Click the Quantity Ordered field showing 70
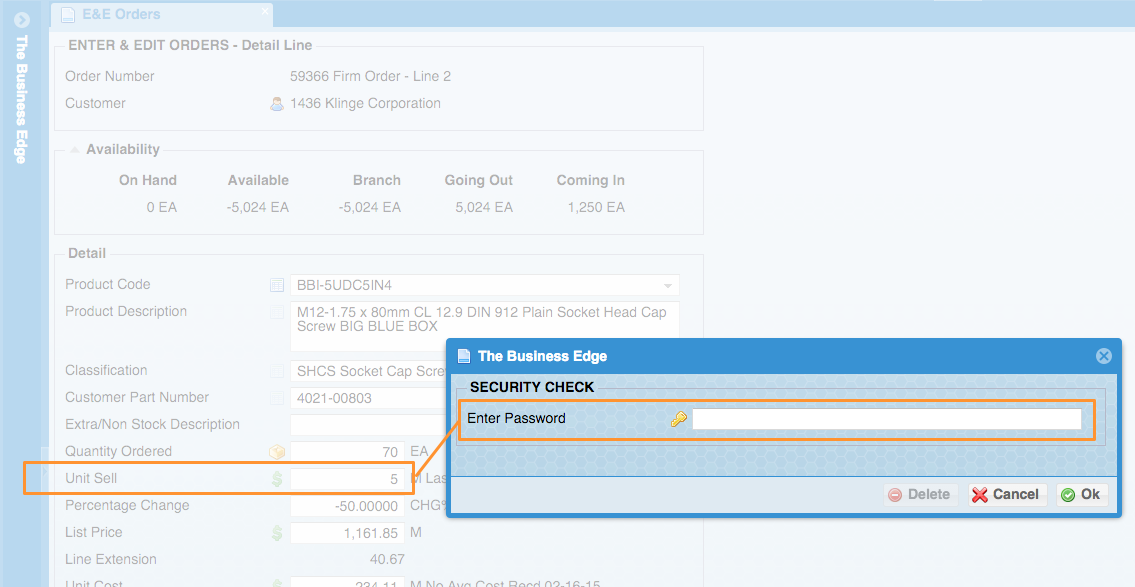Viewport: 1135px width, 587px height. click(x=347, y=452)
